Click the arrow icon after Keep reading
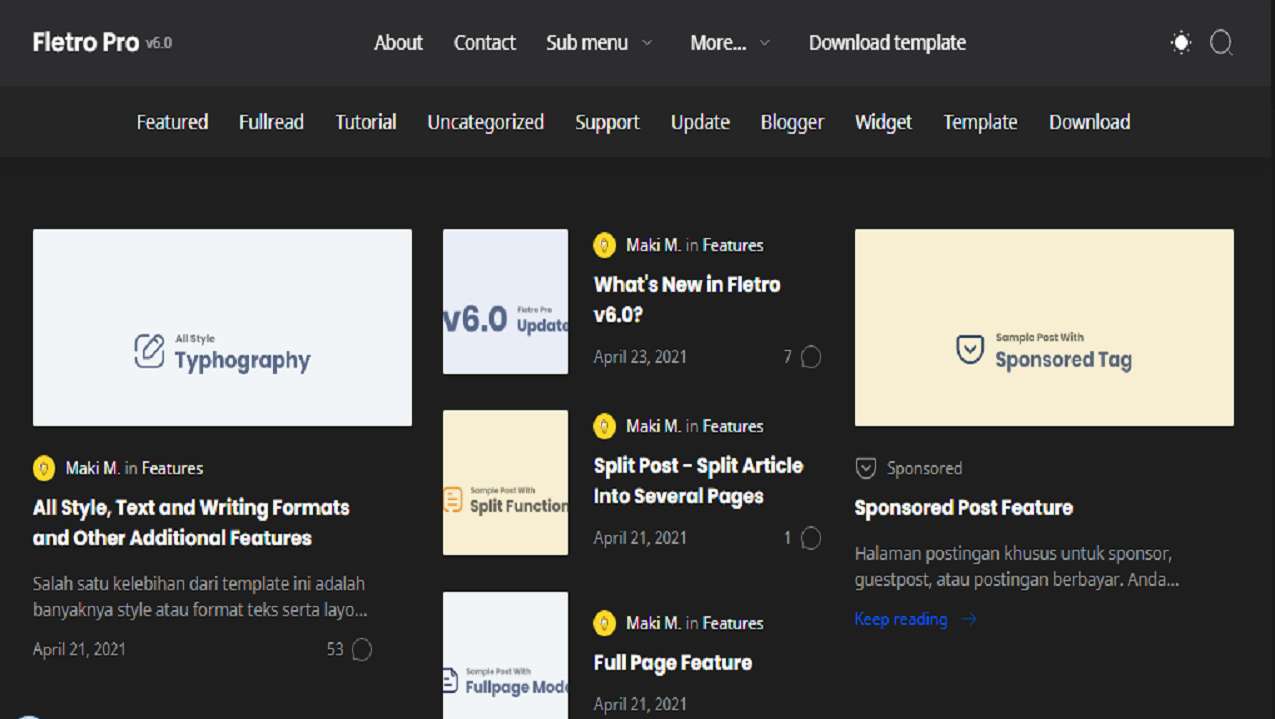This screenshot has width=1275, height=719. coord(968,619)
